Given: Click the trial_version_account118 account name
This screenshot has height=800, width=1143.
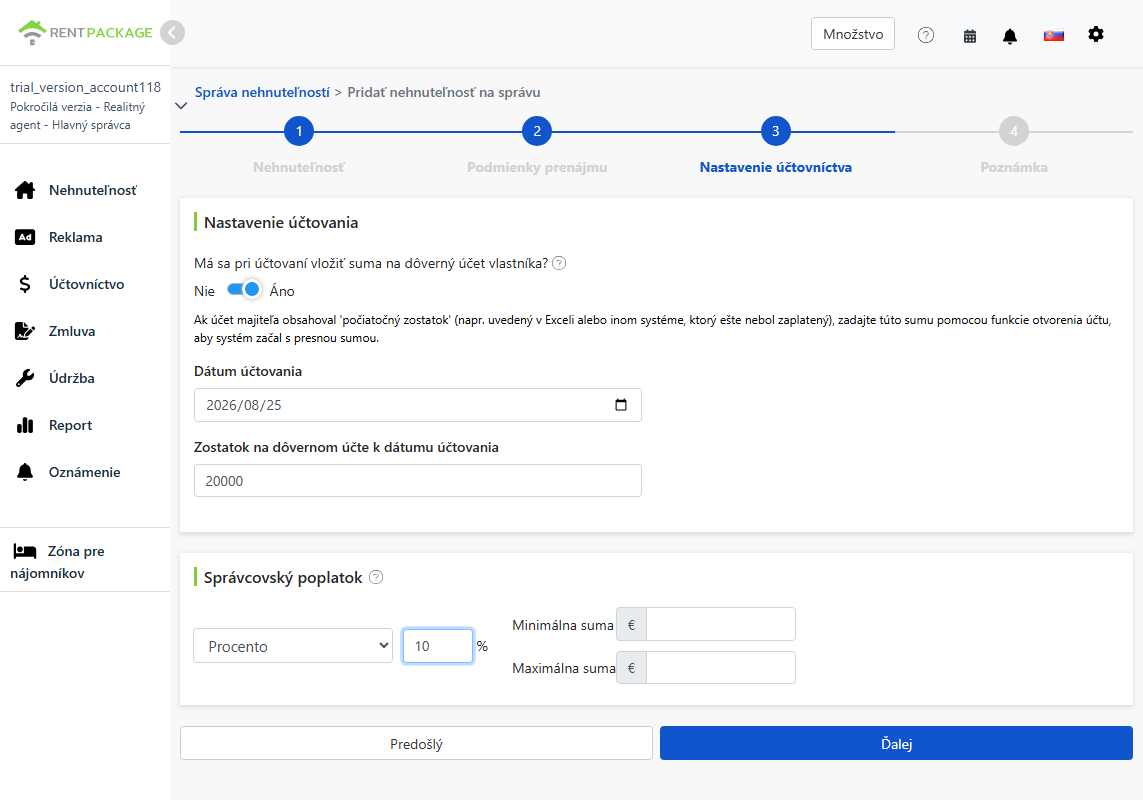Looking at the screenshot, I should click(x=85, y=88).
